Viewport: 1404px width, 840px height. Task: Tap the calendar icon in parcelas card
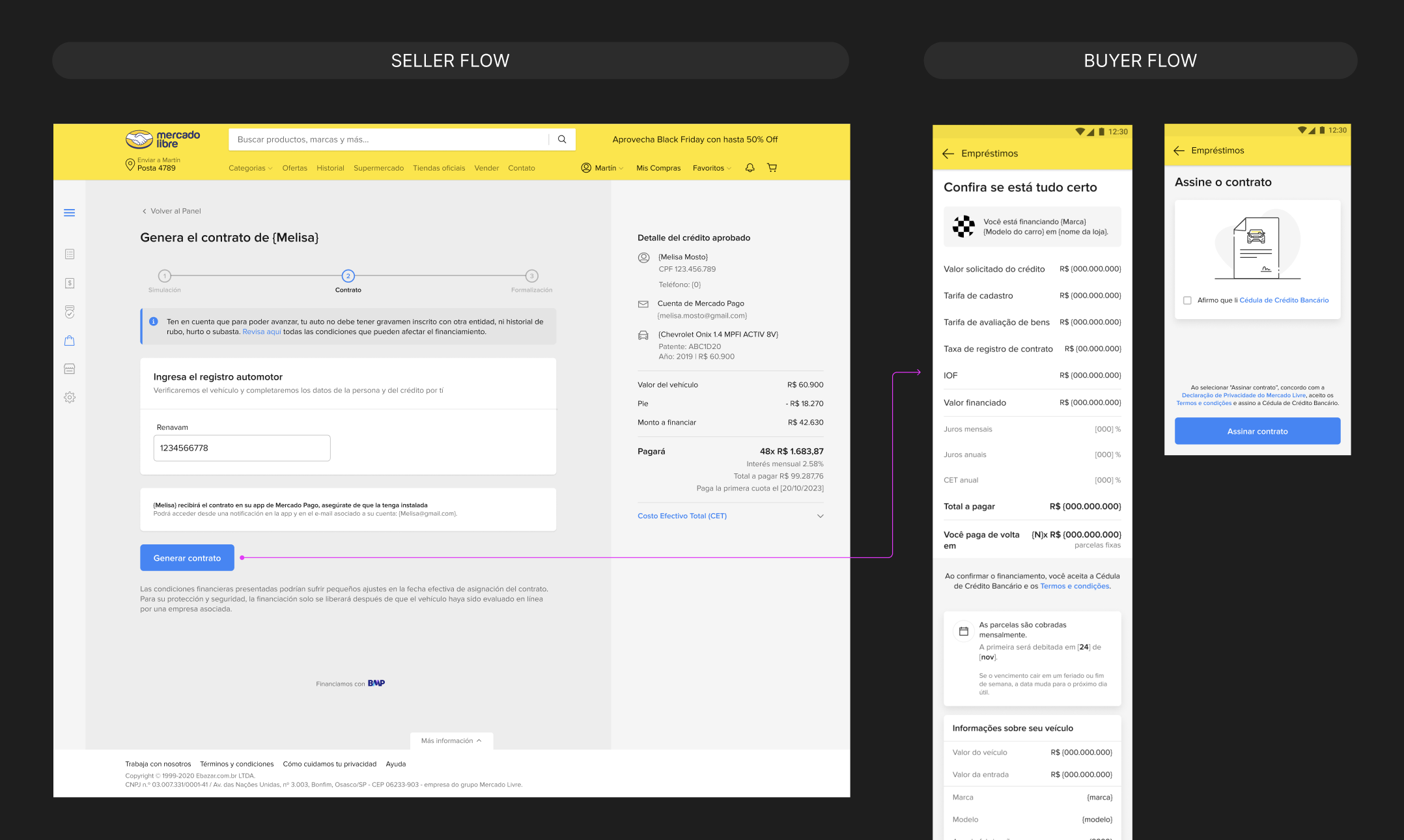pos(964,631)
